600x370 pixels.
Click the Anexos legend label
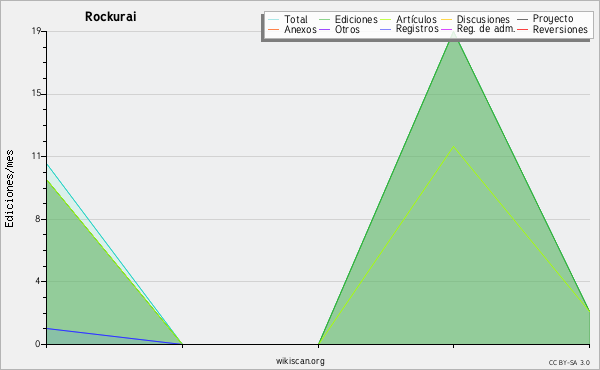(300, 29)
